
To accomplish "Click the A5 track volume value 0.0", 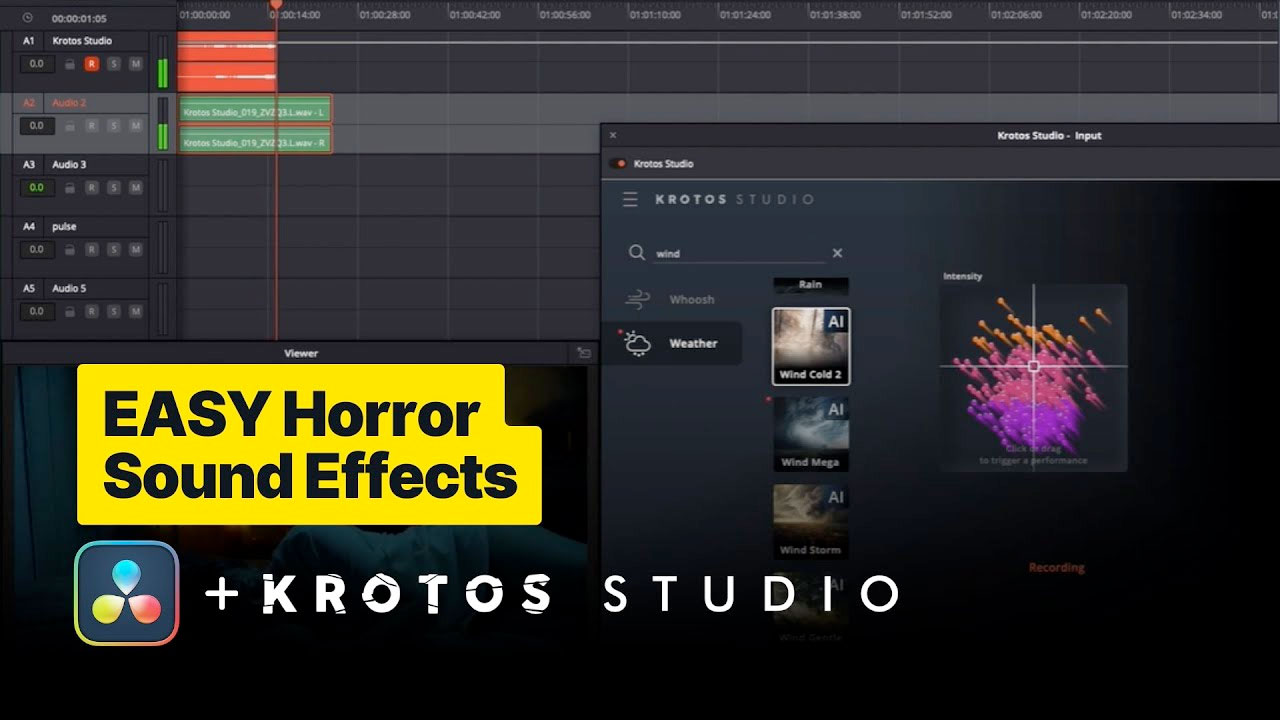I will (x=36, y=312).
